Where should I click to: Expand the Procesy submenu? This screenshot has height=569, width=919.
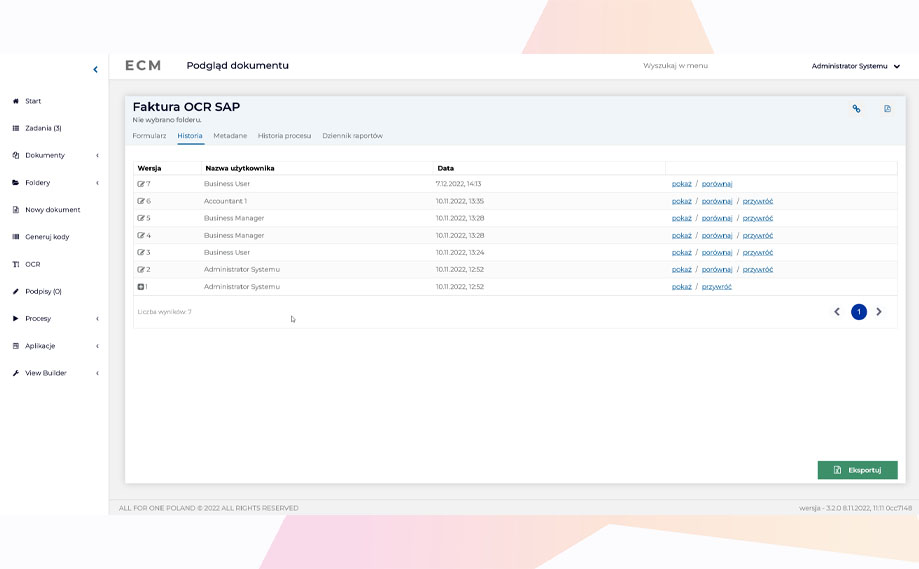[38, 318]
